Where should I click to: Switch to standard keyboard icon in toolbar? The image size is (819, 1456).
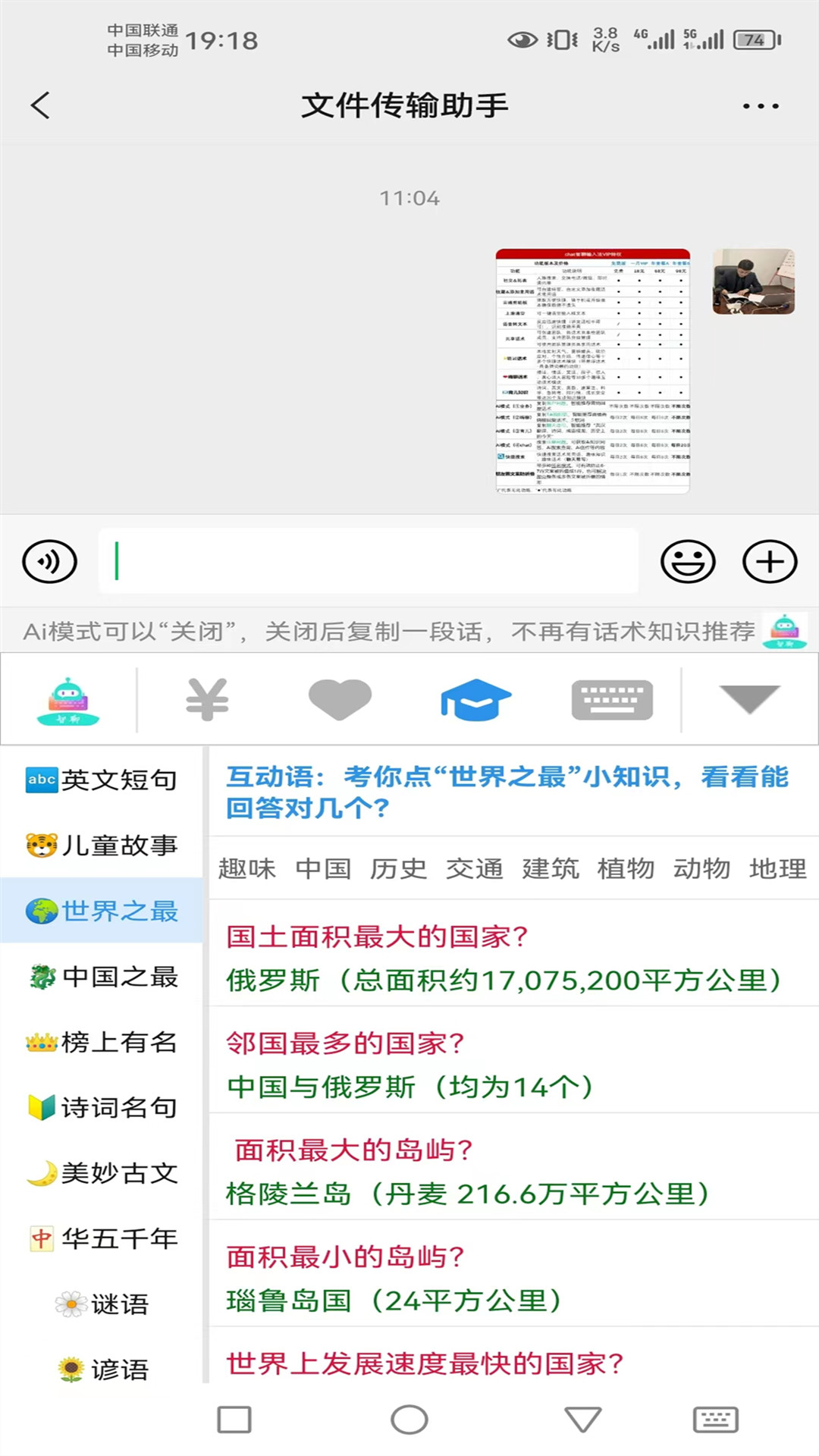click(x=611, y=699)
